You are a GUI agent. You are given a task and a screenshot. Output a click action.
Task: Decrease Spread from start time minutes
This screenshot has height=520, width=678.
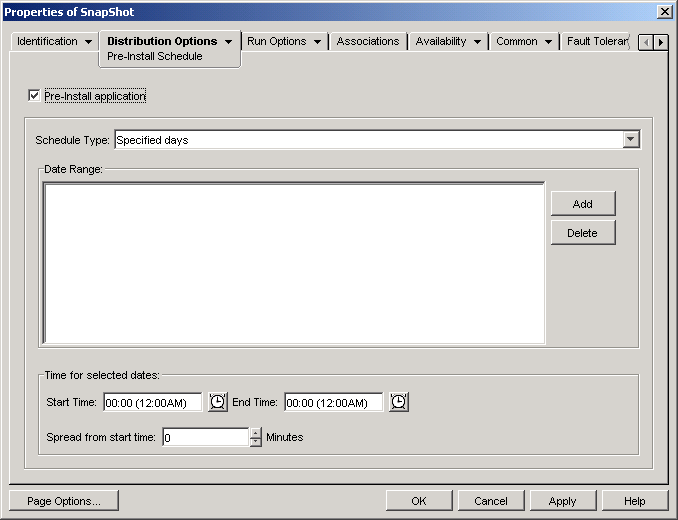[x=256, y=442]
